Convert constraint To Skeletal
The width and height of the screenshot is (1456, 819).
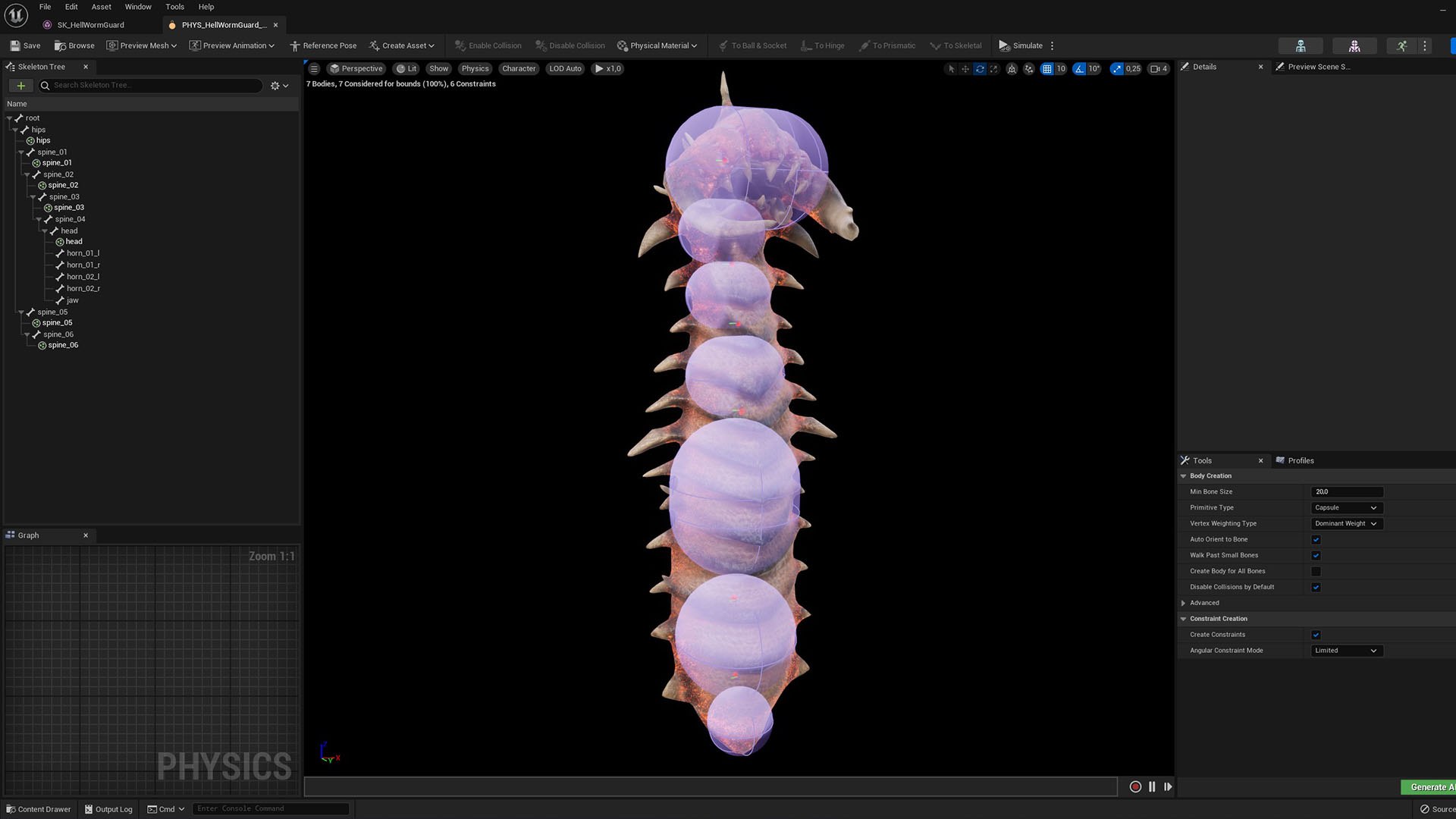click(x=955, y=45)
